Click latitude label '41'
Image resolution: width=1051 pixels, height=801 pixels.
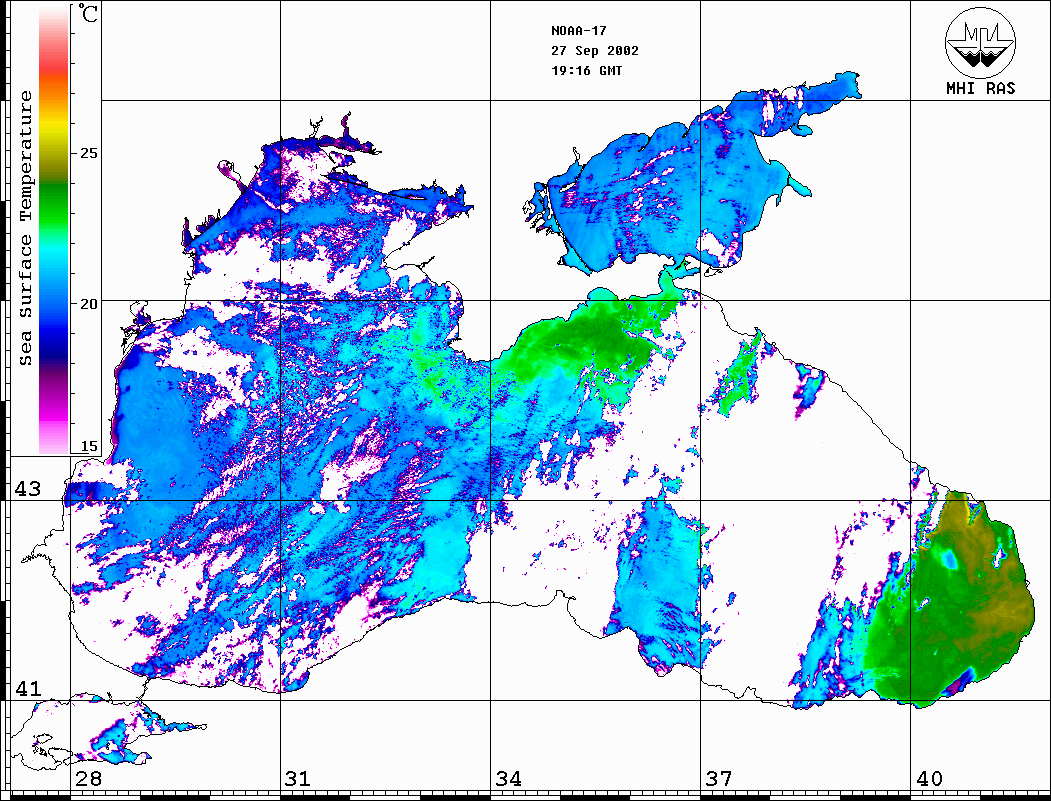coord(28,688)
